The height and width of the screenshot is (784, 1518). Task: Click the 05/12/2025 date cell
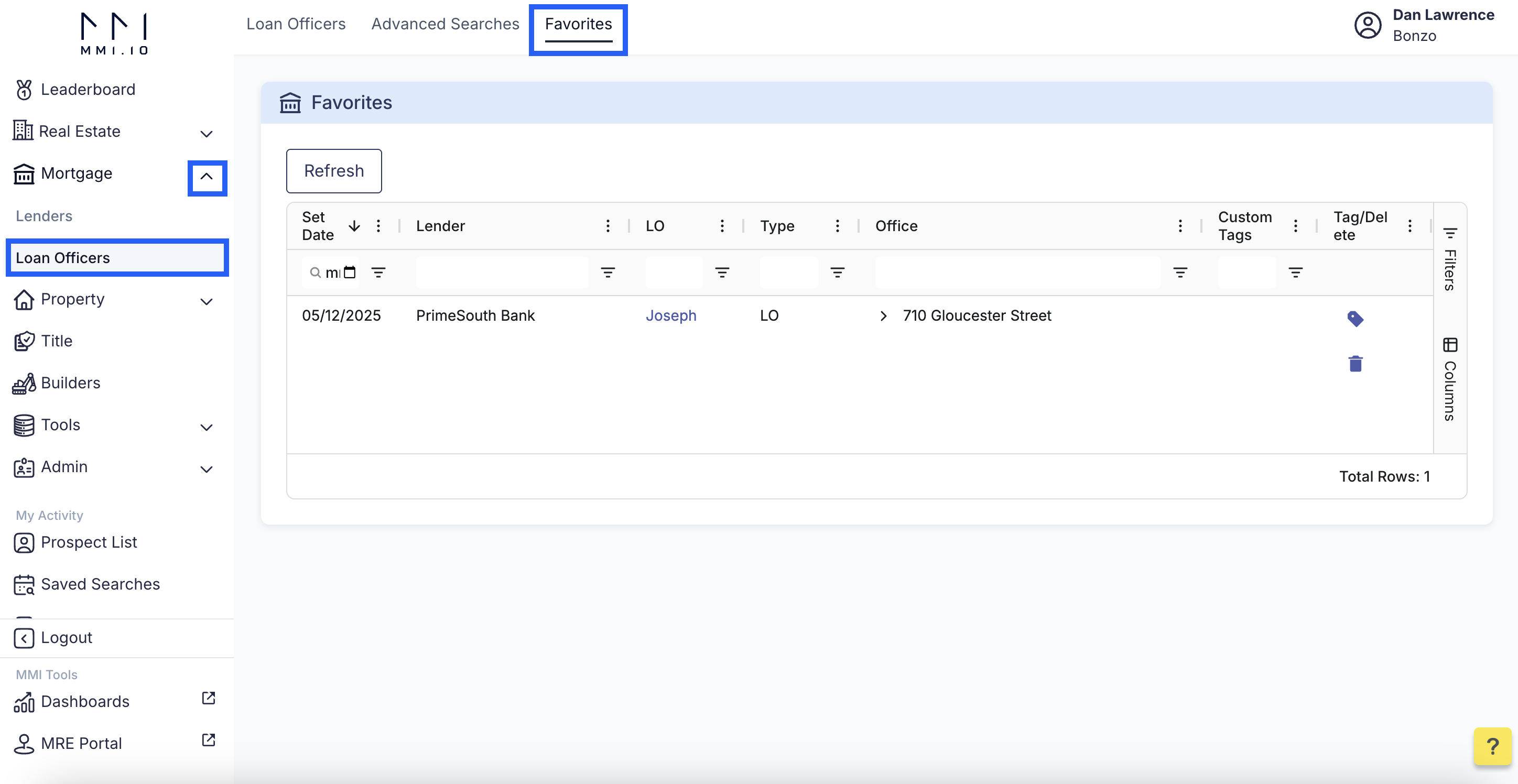click(341, 315)
